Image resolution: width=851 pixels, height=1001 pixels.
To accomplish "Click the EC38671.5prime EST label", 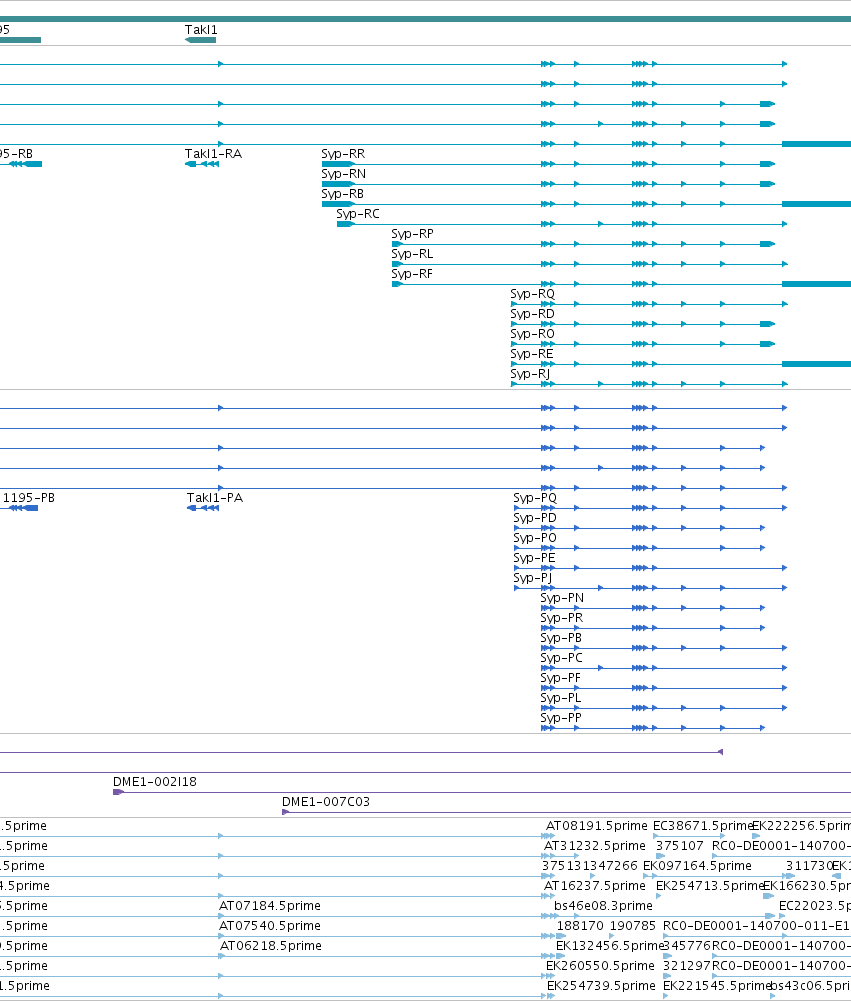I will click(x=703, y=826).
